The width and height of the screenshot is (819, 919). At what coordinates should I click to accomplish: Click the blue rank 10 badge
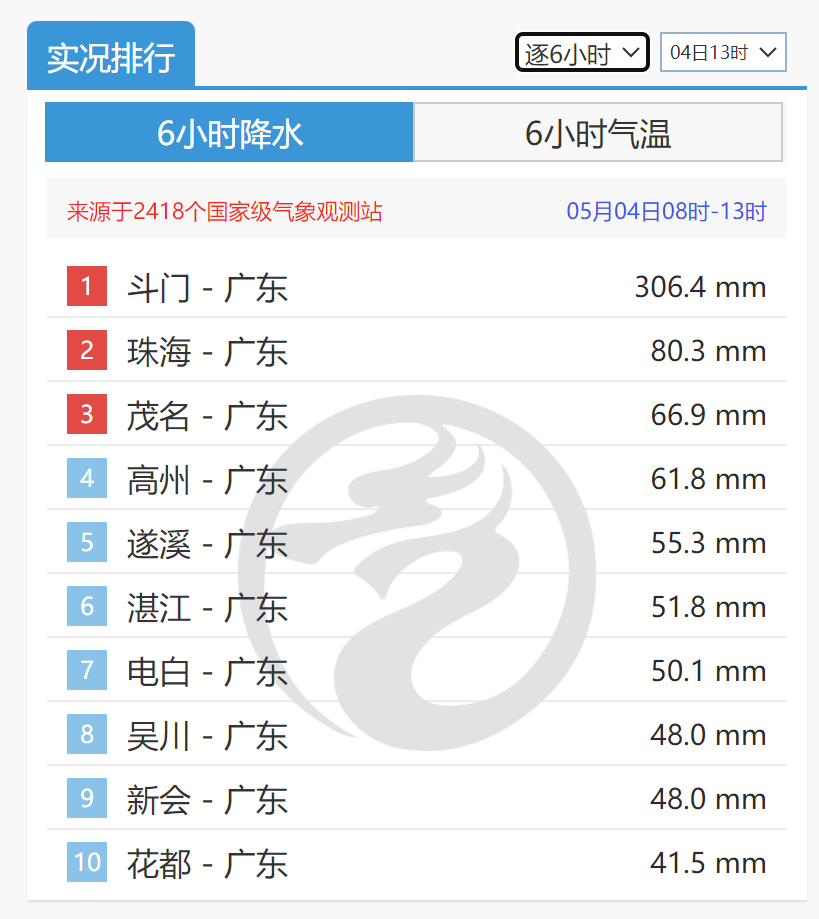[87, 862]
